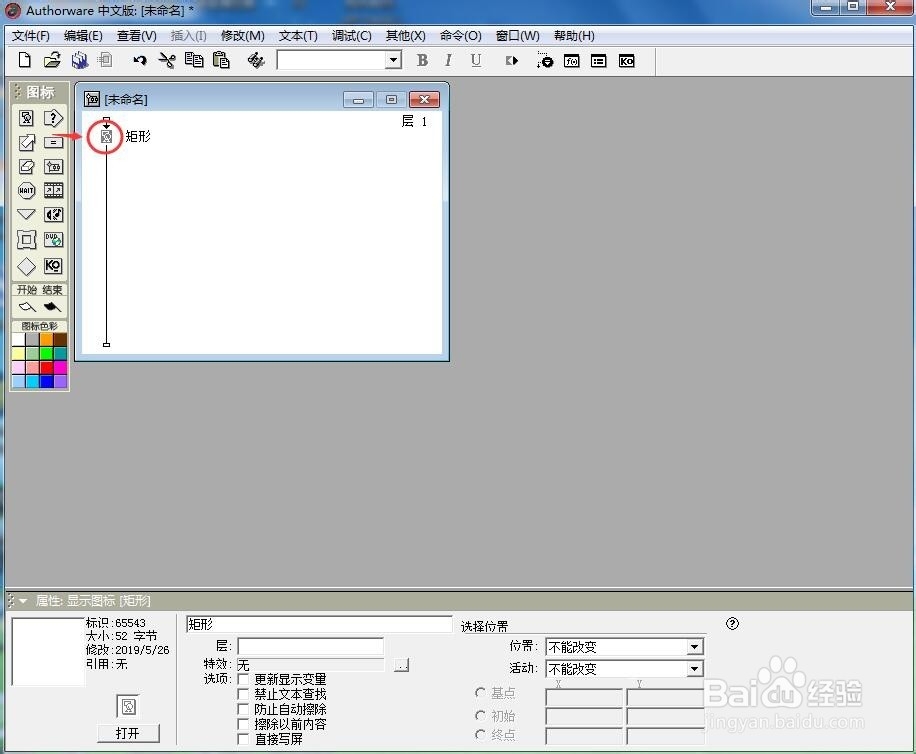Viewport: 916px width, 754px height.
Task: Click the 特效 browse button
Action: pyautogui.click(x=401, y=665)
